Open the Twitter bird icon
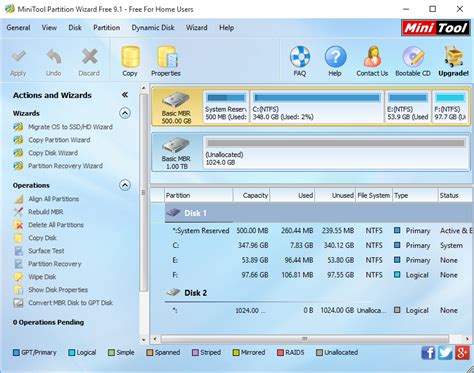474x373 pixels. (445, 353)
